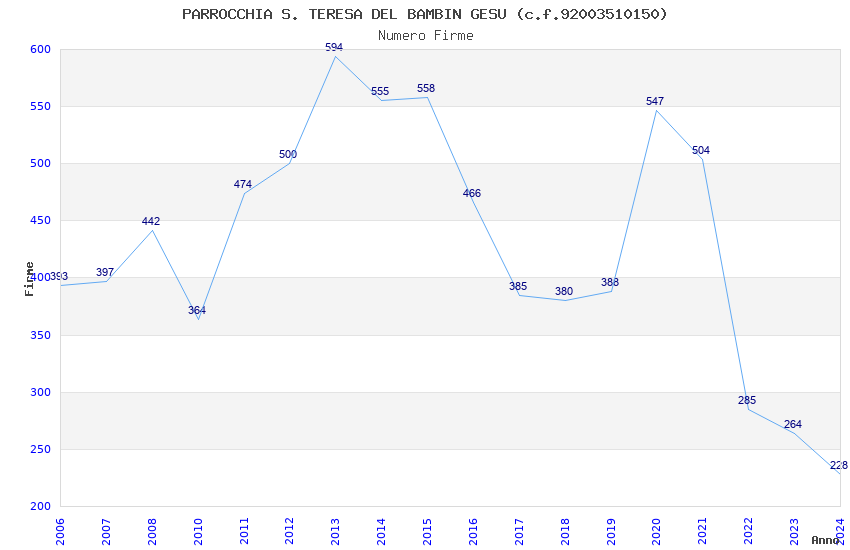Click the 2019 x-axis year label
Screen dimensions: 850x550
[x=611, y=531]
